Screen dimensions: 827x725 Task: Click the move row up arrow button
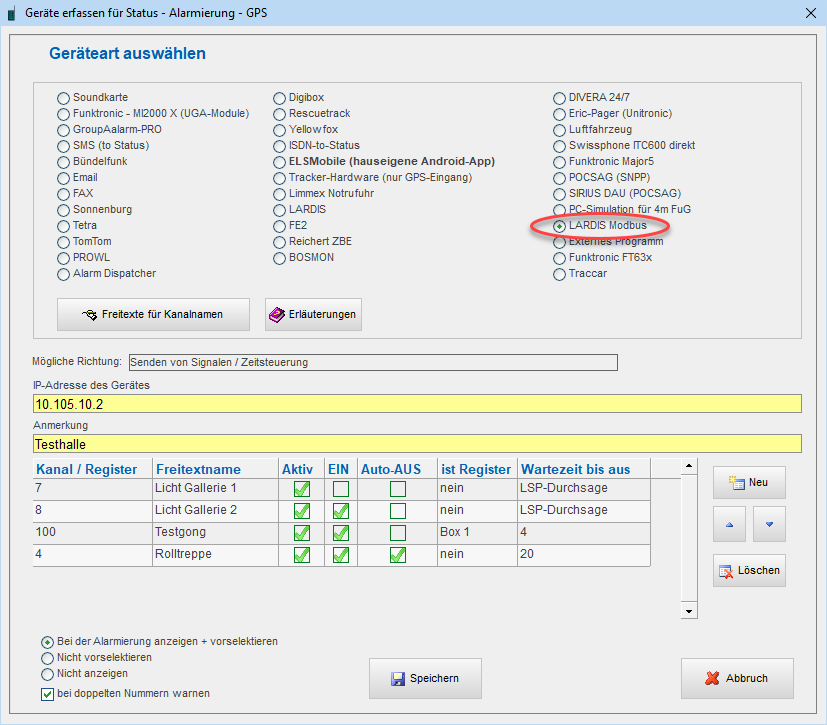[x=729, y=524]
